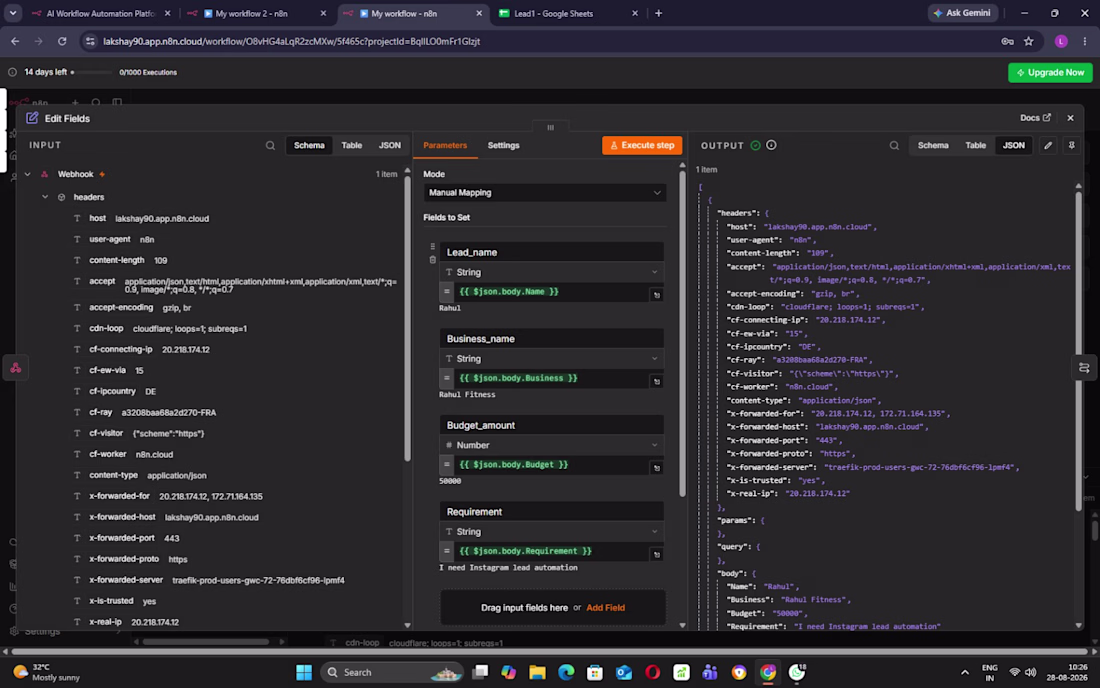Open the Business_name type dropdown

click(x=551, y=358)
